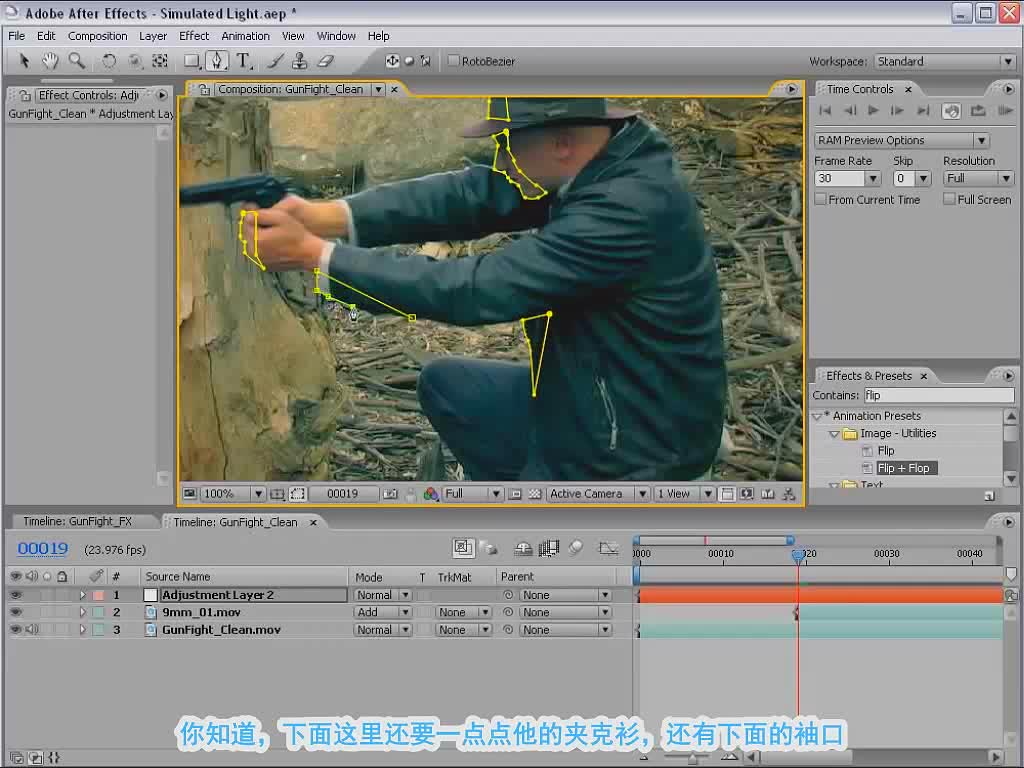1024x768 pixels.
Task: Select the Hand tool
Action: (50, 61)
